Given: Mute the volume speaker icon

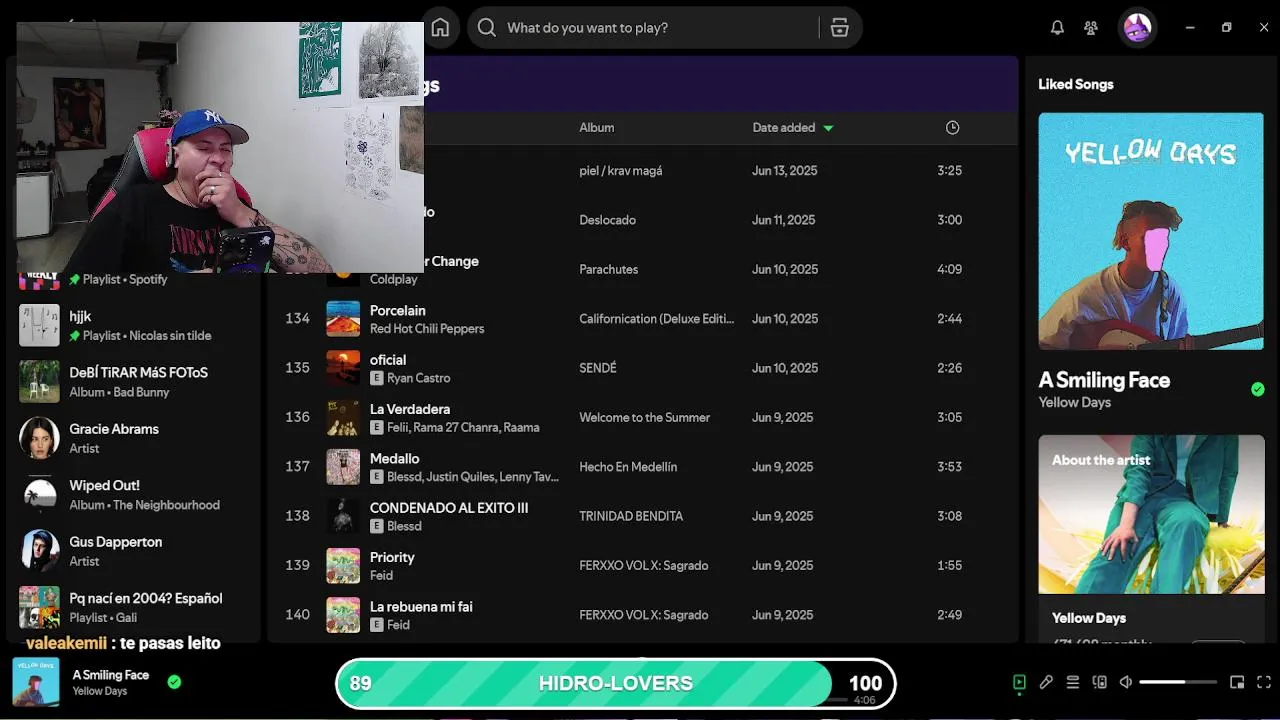Looking at the screenshot, I should click(1126, 682).
